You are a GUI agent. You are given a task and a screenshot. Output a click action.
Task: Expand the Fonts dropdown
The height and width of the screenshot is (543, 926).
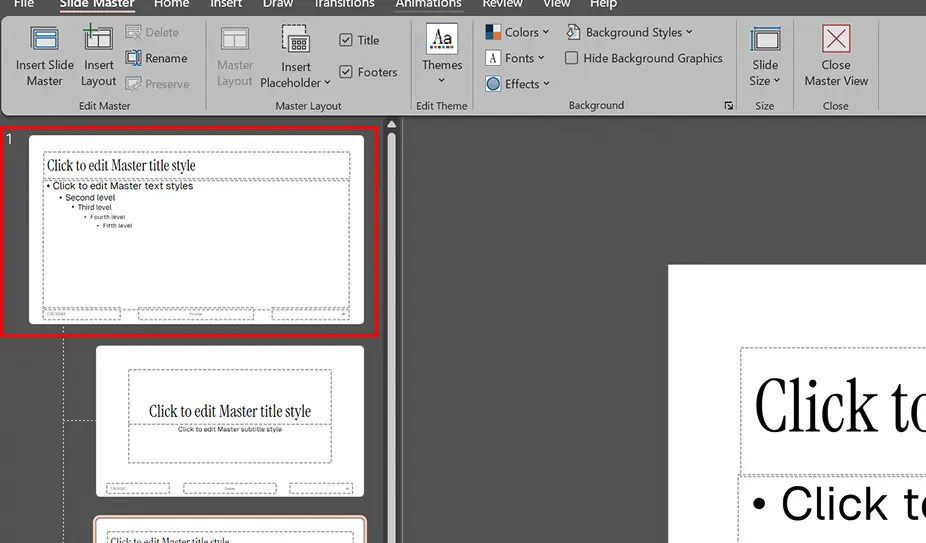click(x=514, y=58)
